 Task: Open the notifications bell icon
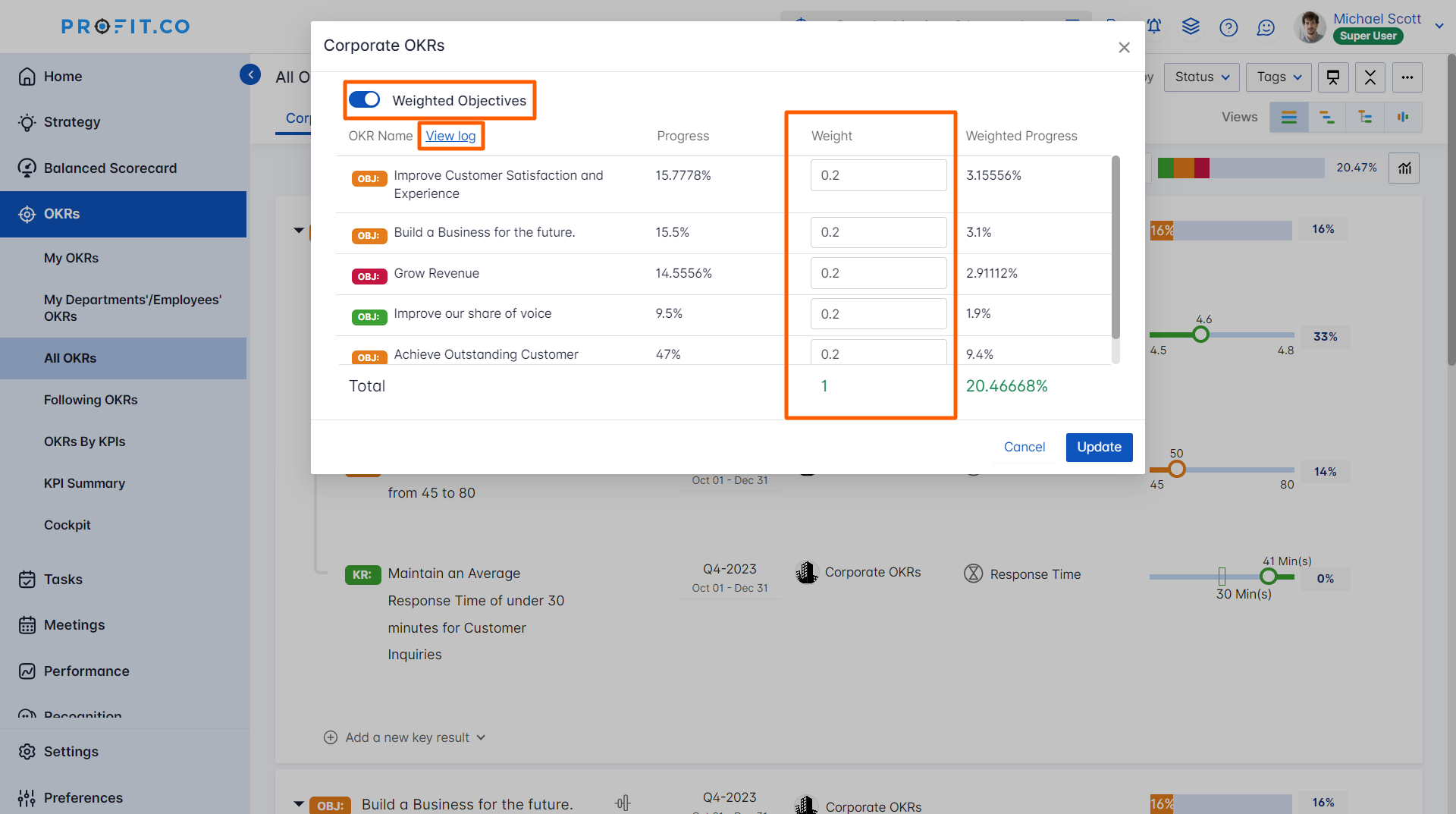coord(1153,27)
